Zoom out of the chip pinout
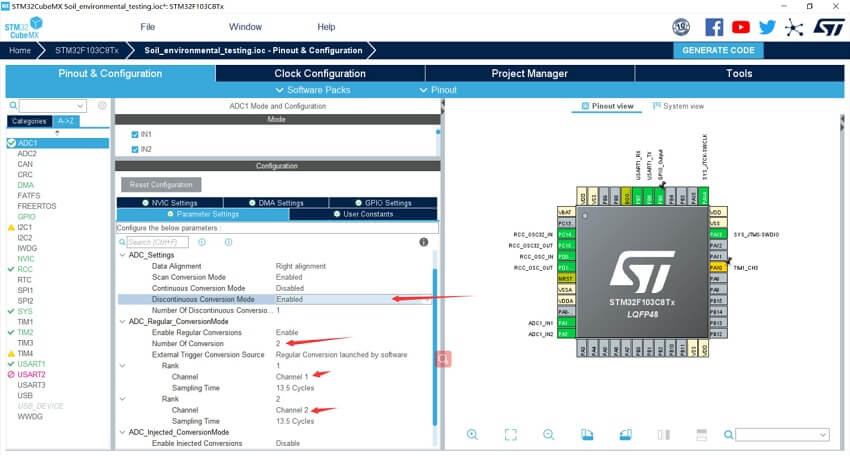Screen dimensions: 850x456 549,434
